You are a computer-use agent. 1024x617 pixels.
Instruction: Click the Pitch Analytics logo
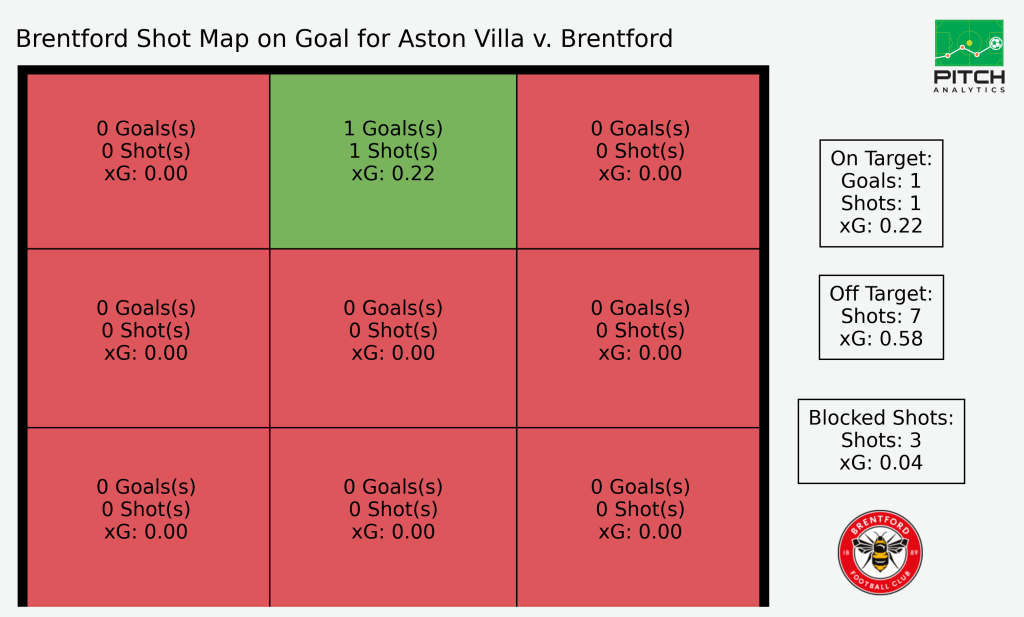(x=969, y=56)
